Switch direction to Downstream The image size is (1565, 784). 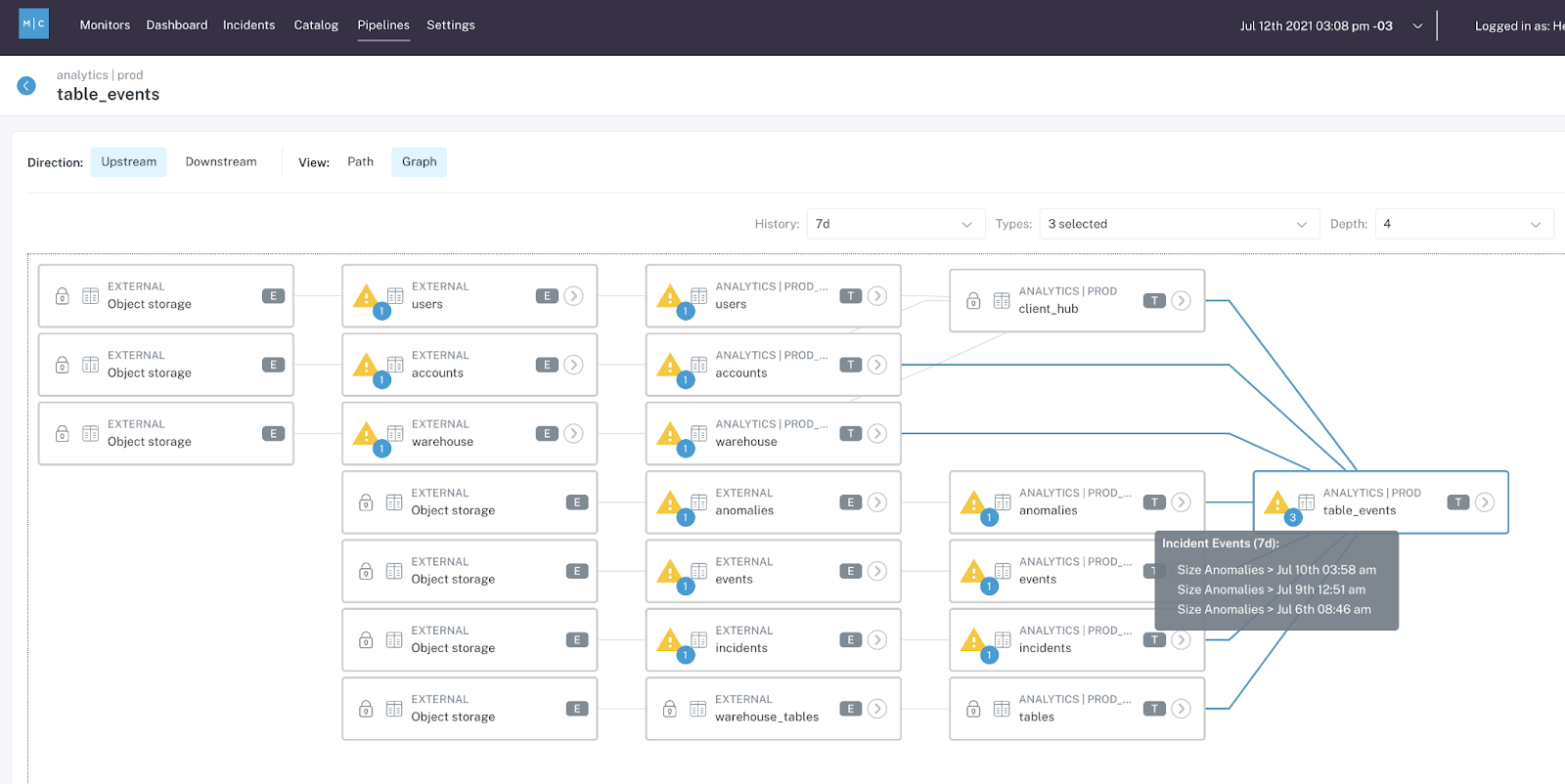pos(221,162)
